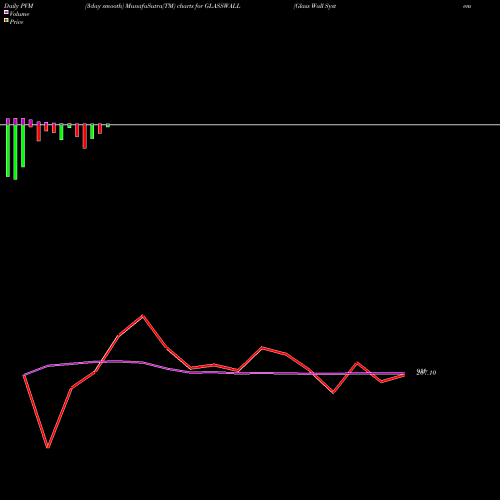Click the lowest dip of the red price line
This screenshot has height=500, width=500.
[x=48, y=447]
